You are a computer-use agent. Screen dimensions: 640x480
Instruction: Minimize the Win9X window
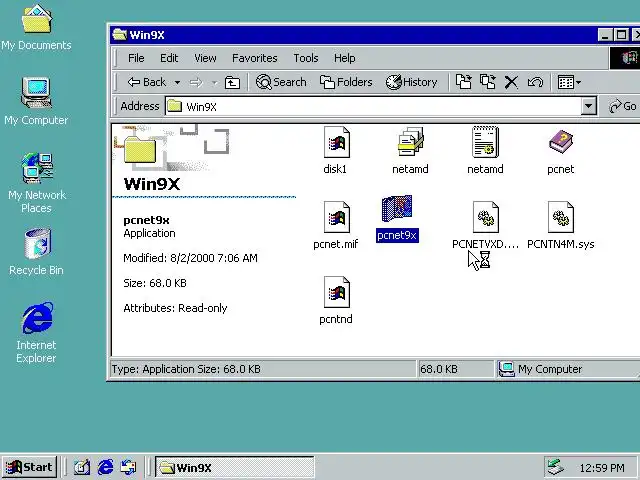[605, 35]
